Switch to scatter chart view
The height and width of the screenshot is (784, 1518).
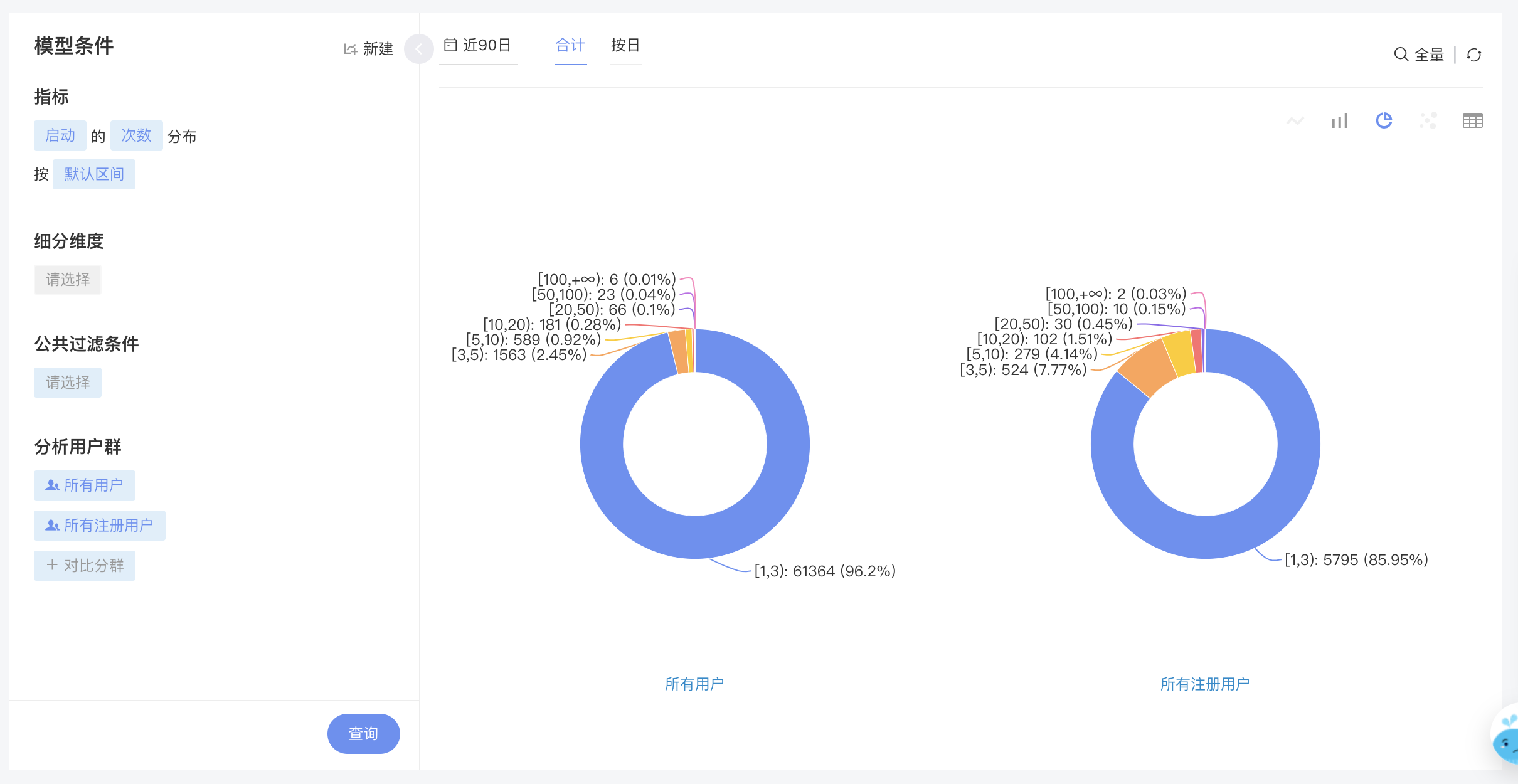1428,120
